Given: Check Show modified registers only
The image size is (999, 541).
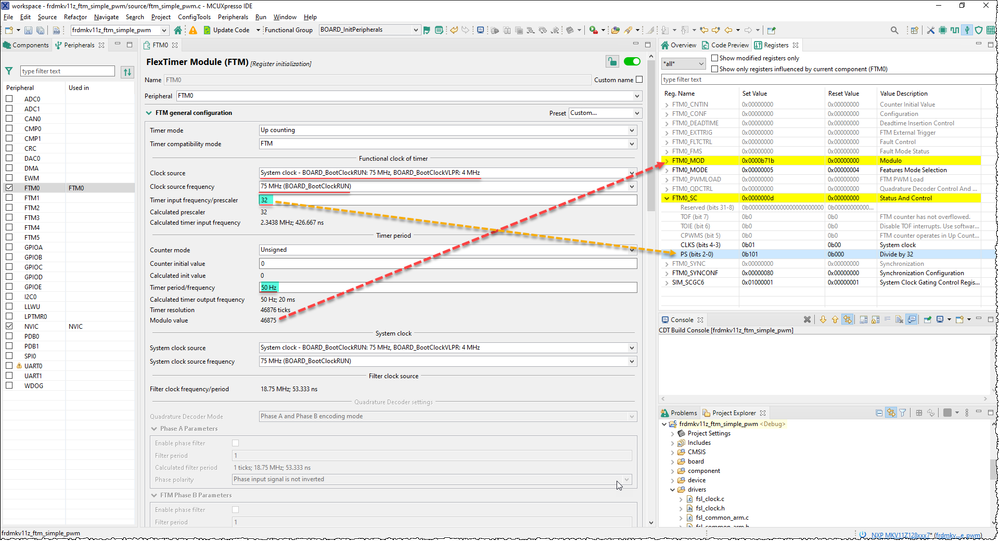Looking at the screenshot, I should tap(714, 58).
